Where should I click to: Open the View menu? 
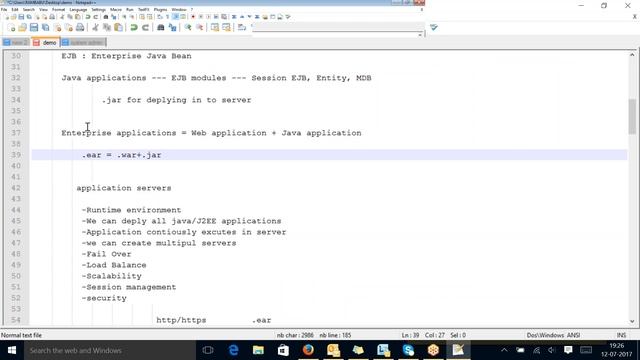coord(43,9)
